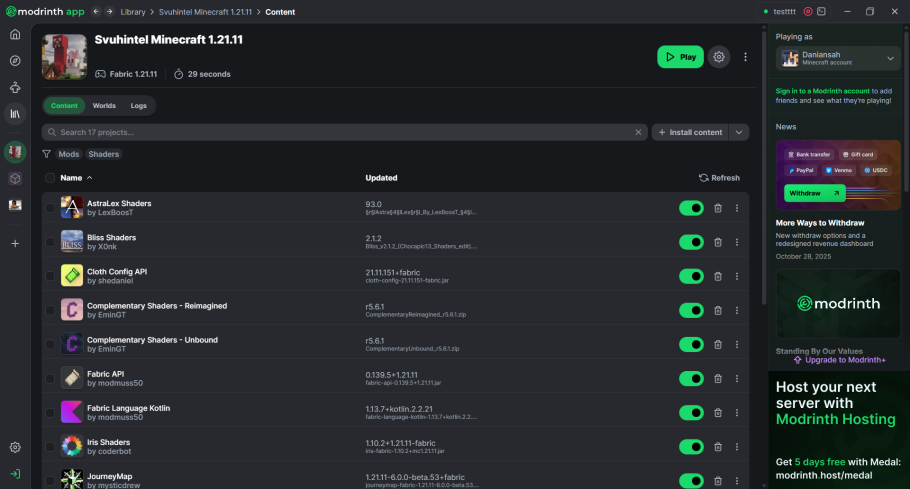910x489 pixels.
Task: Open the Home icon in left sidebar
Action: point(15,34)
